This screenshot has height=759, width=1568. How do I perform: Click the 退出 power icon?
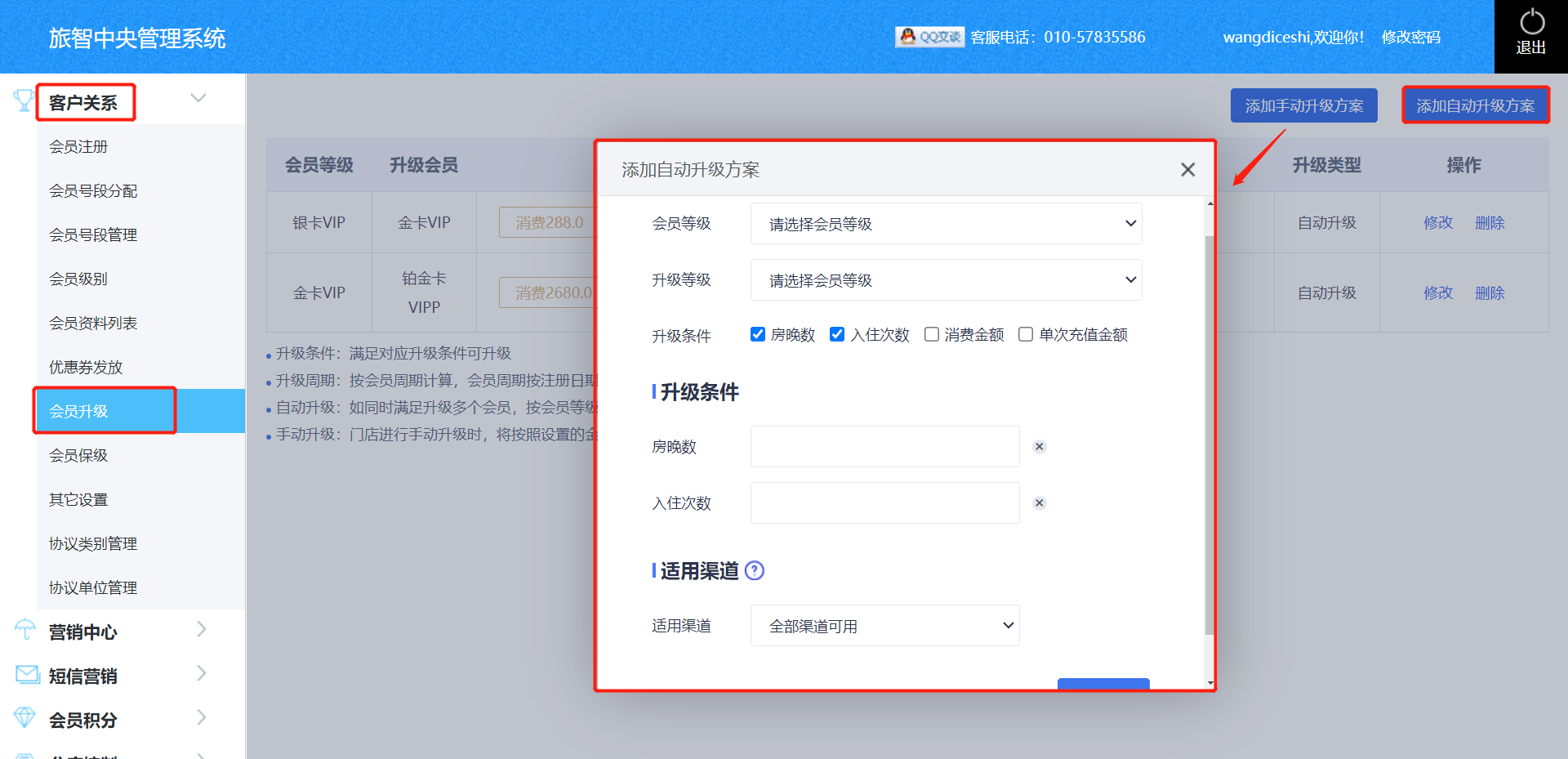pyautogui.click(x=1531, y=22)
